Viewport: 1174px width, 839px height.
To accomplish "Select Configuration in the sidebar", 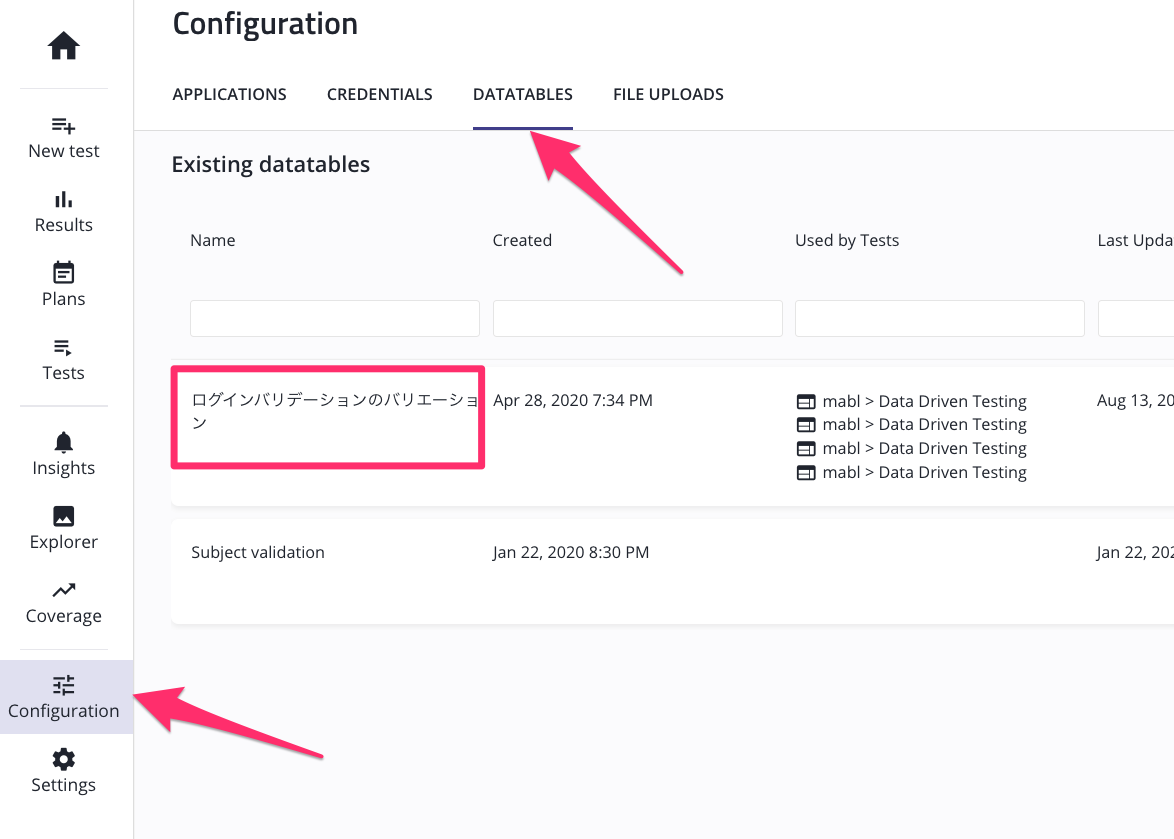I will pos(64,697).
